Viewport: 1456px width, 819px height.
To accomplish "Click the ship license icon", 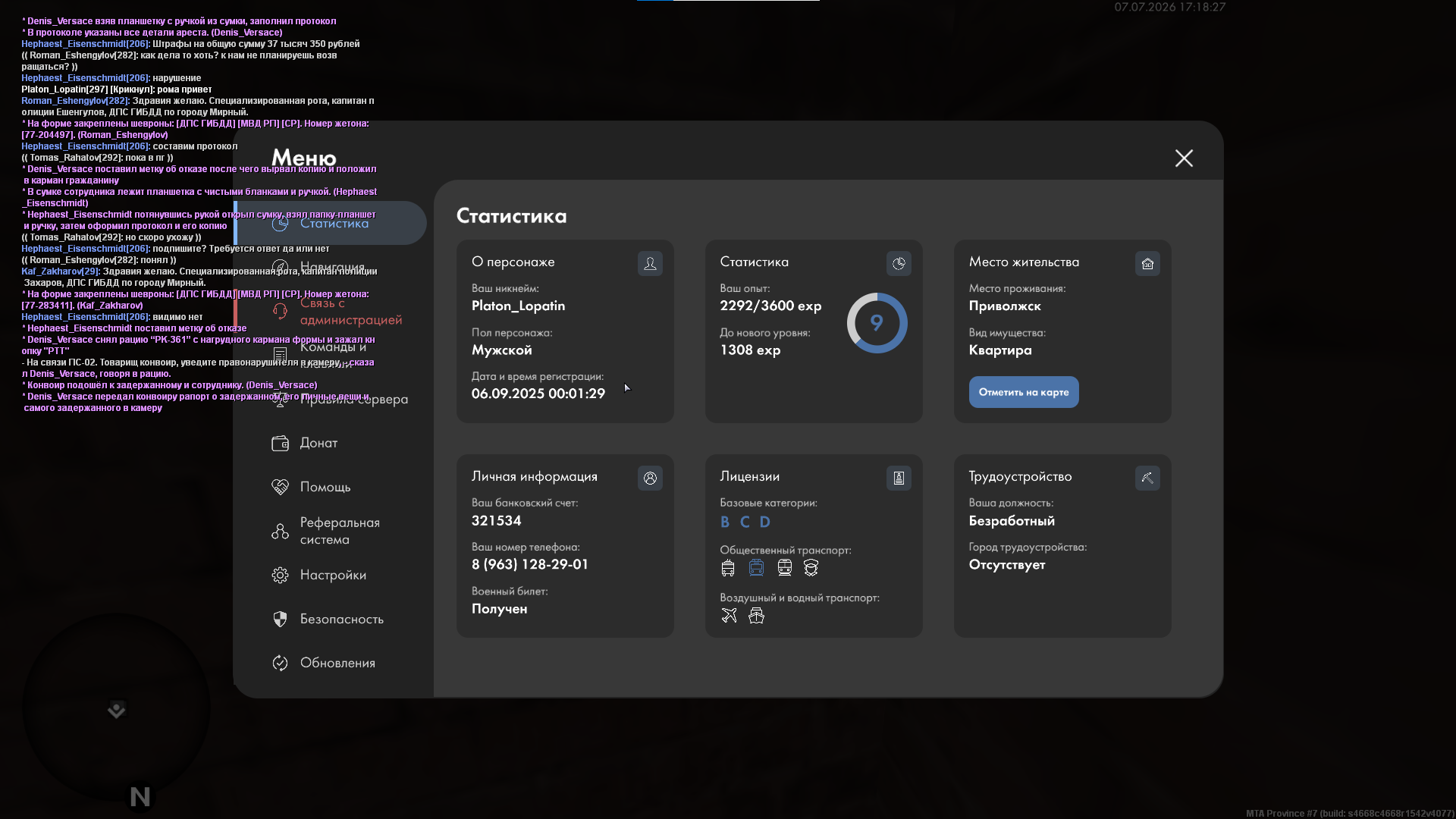I will [756, 615].
